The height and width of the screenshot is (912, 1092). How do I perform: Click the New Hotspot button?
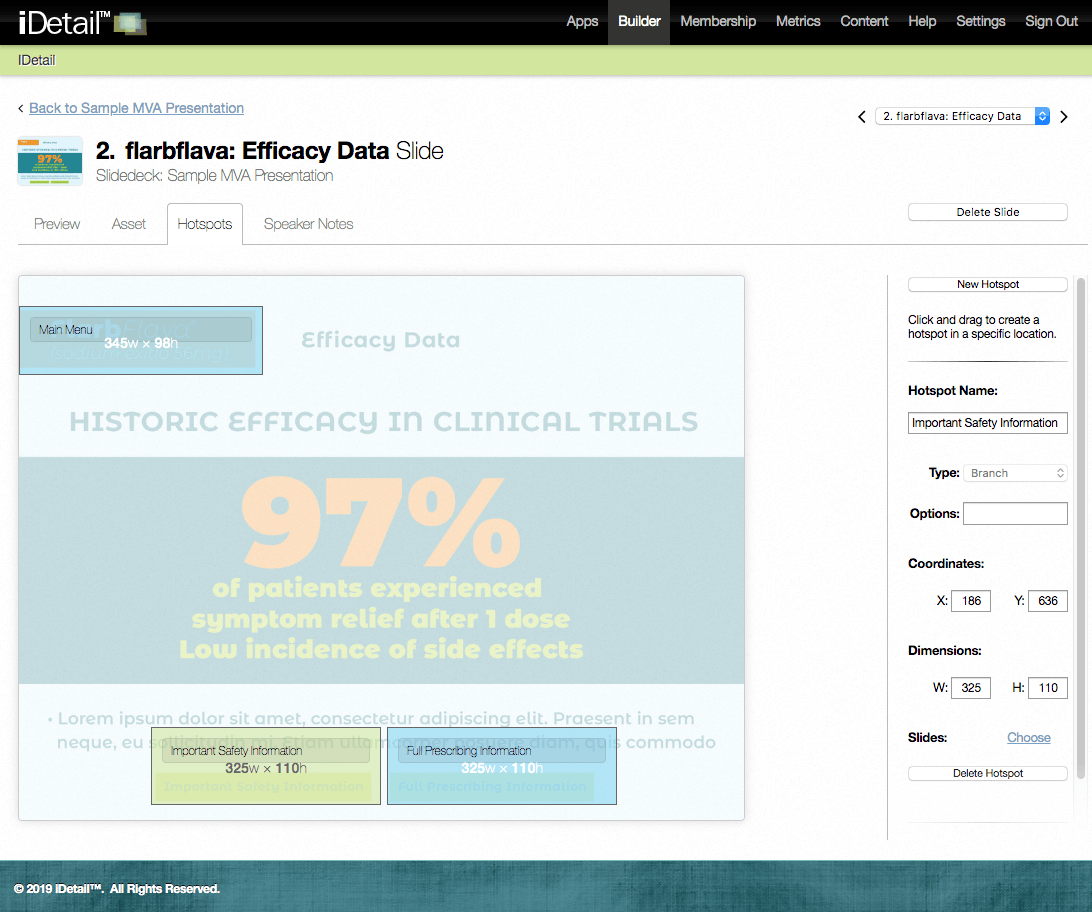[x=988, y=284]
